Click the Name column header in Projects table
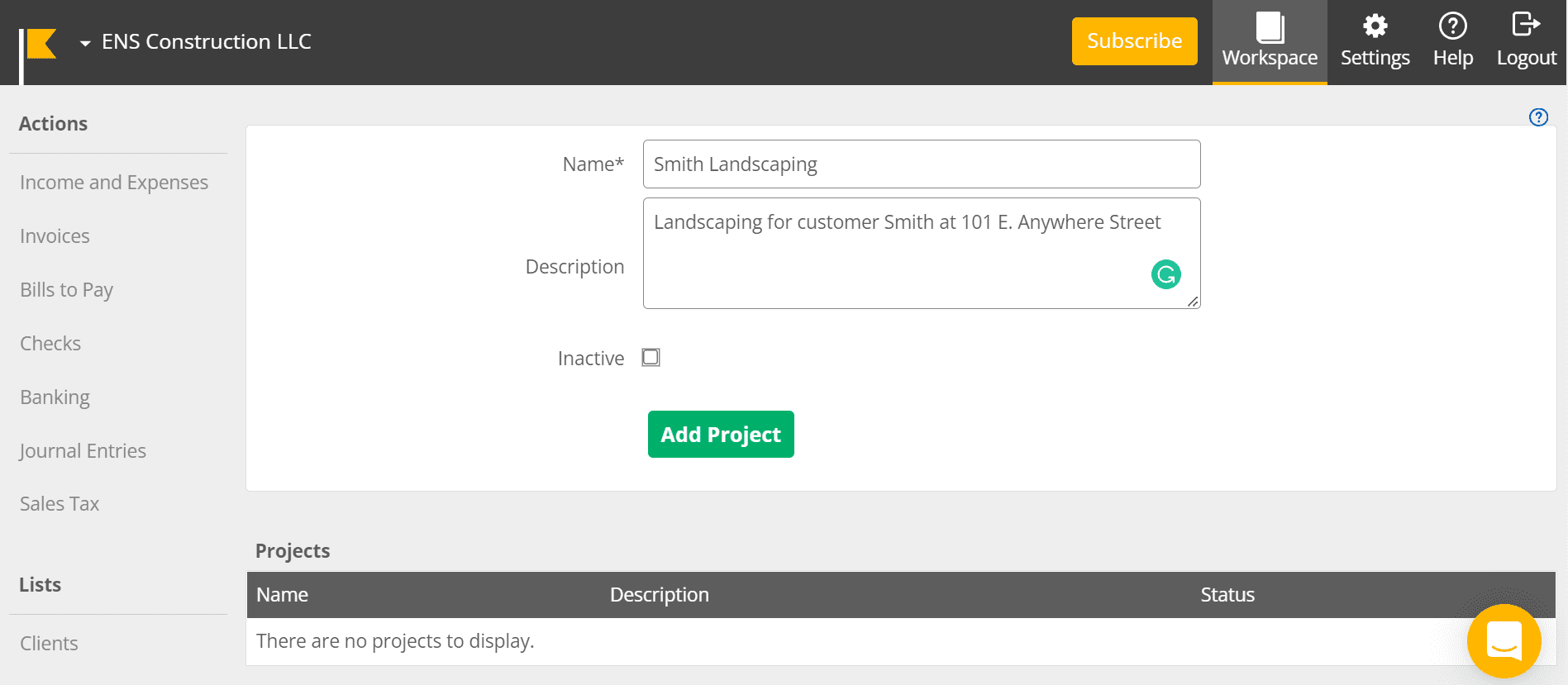The image size is (1568, 685). (x=282, y=595)
